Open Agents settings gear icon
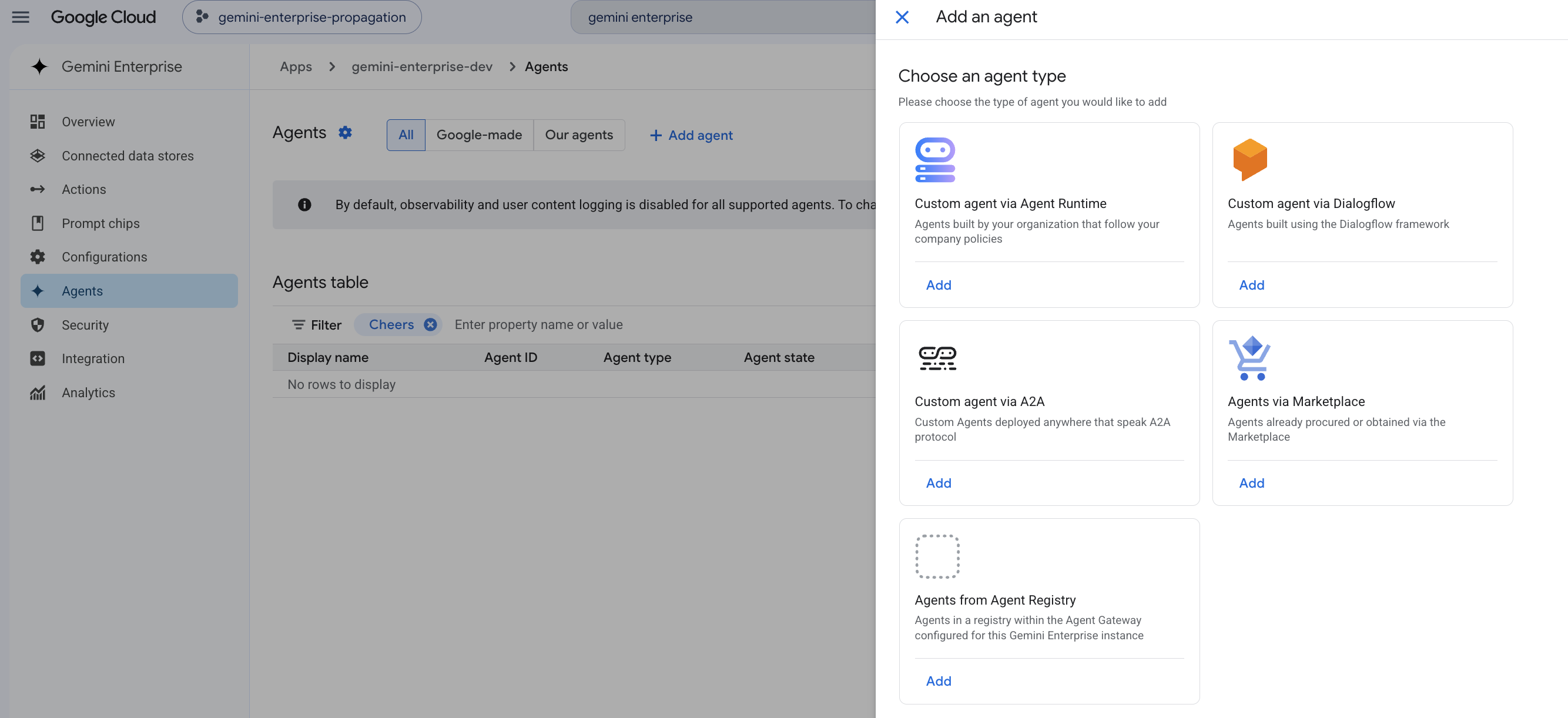 345,133
